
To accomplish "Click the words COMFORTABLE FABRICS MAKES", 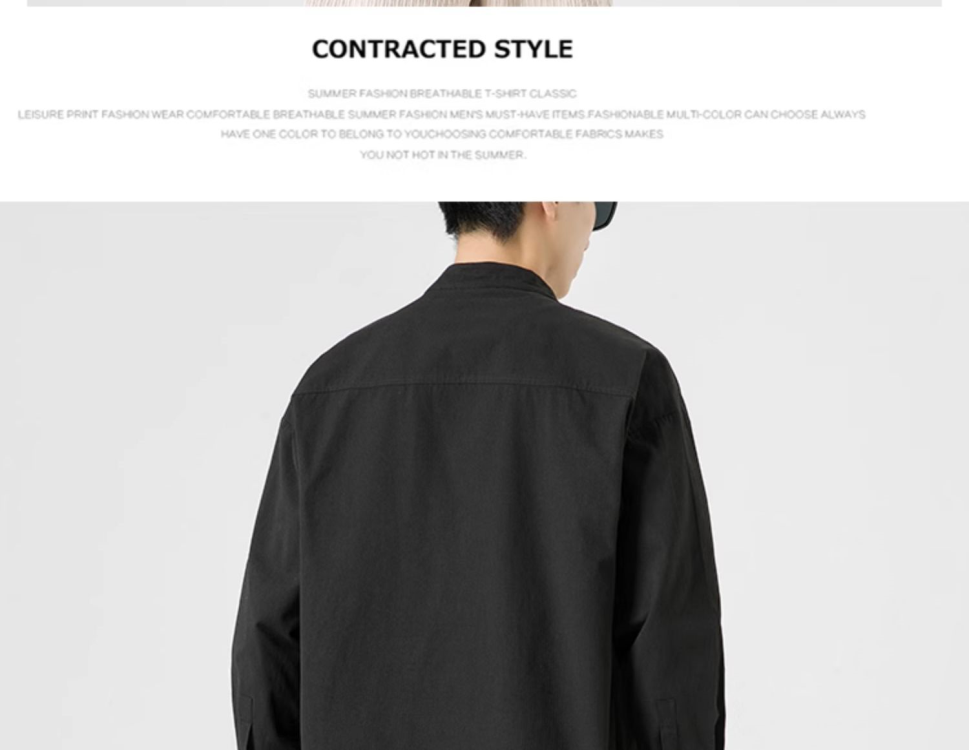I will click(x=576, y=134).
